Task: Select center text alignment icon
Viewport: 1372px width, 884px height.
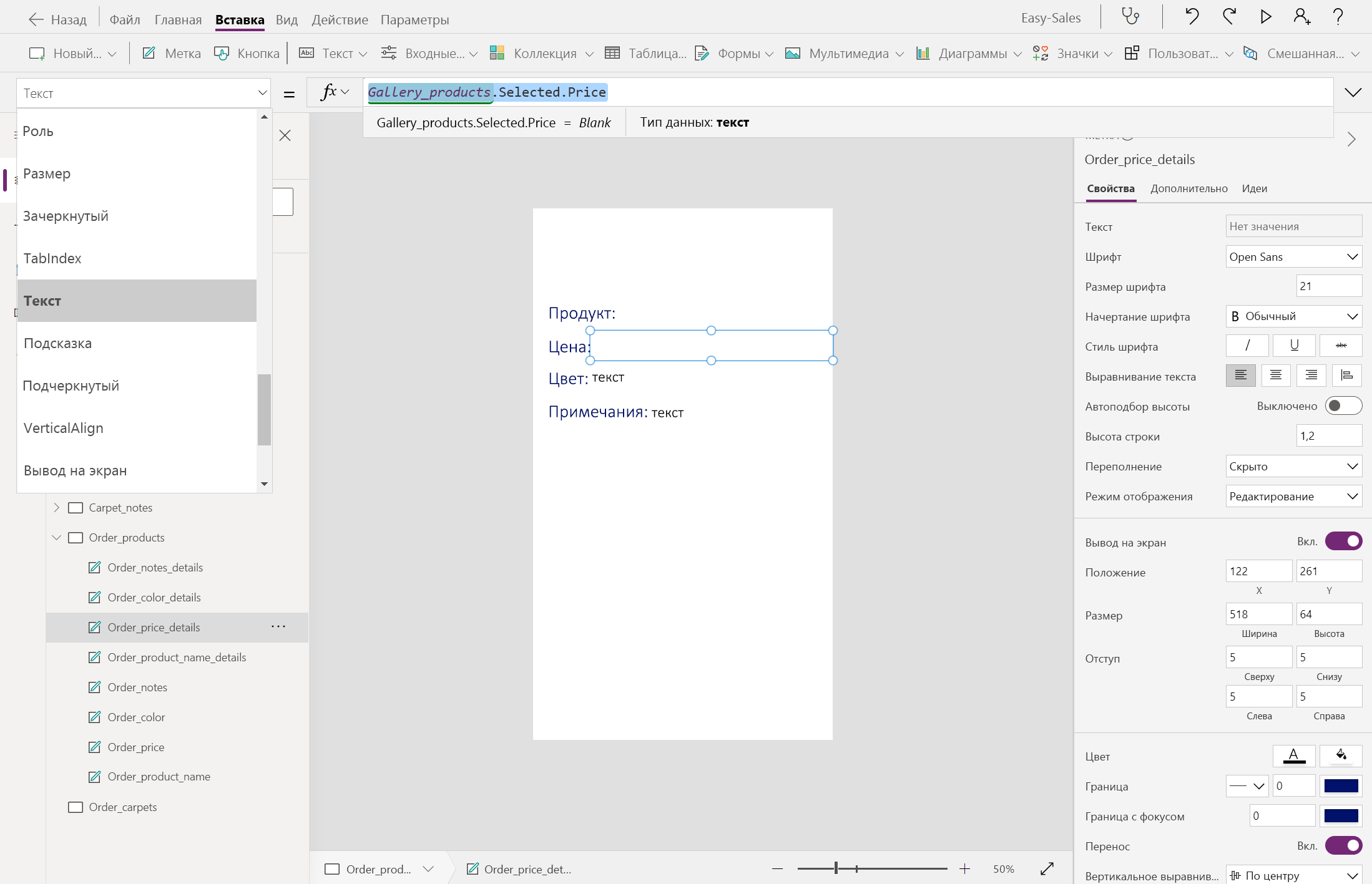Action: pos(1275,376)
